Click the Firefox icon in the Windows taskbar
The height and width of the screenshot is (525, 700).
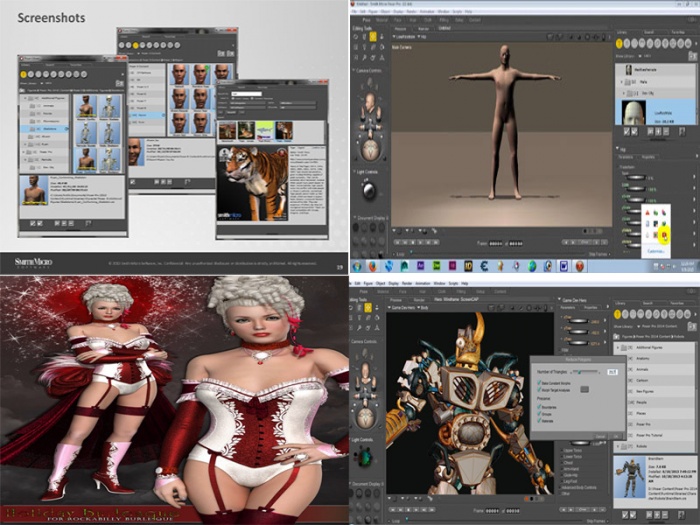(372, 267)
